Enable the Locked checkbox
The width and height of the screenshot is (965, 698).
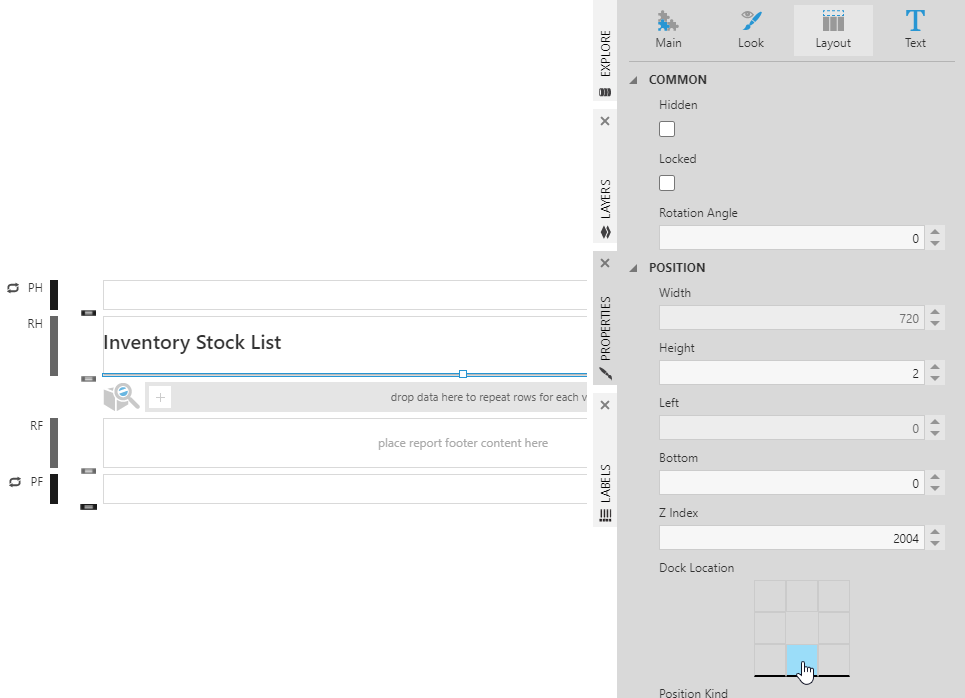pyautogui.click(x=666, y=182)
